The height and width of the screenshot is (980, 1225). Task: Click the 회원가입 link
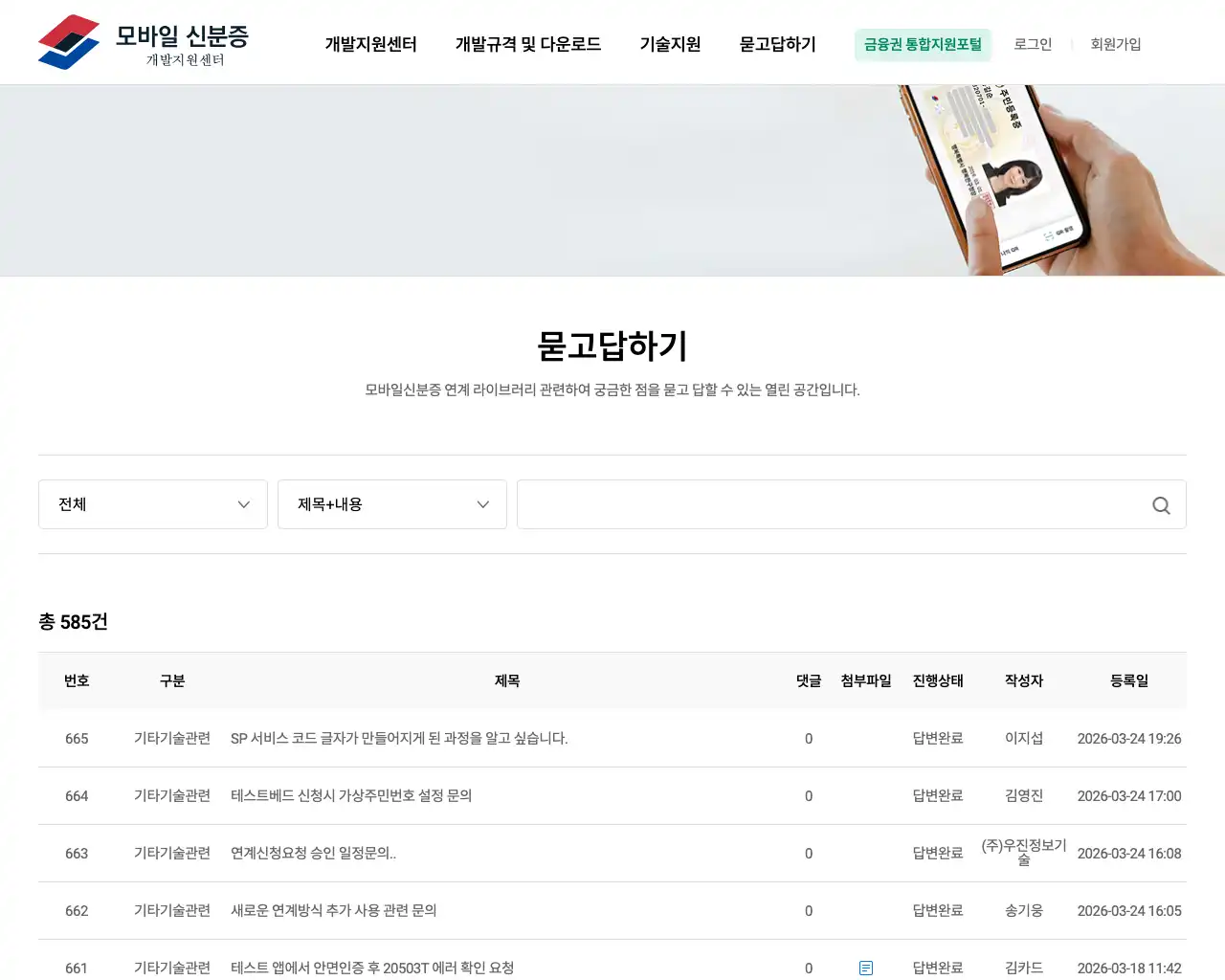[x=1115, y=44]
